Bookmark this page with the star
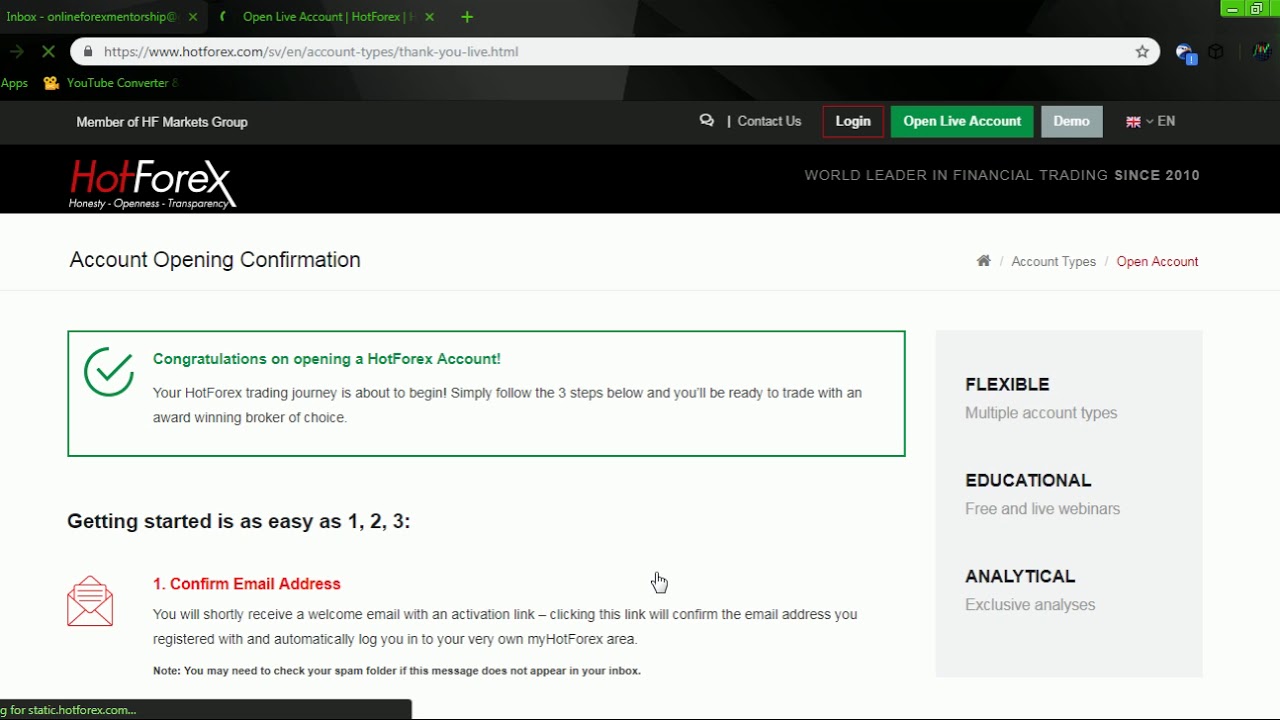Image resolution: width=1280 pixels, height=720 pixels. (x=1142, y=52)
